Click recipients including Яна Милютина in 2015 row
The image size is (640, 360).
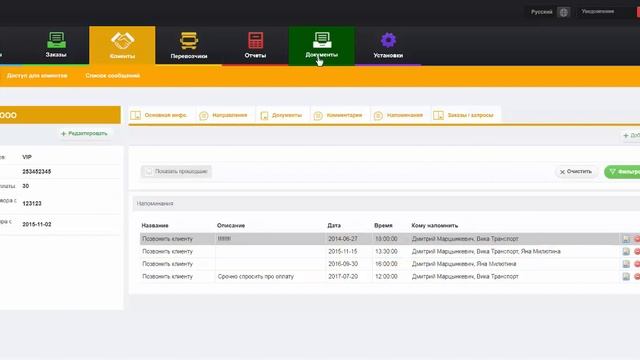tap(486, 251)
